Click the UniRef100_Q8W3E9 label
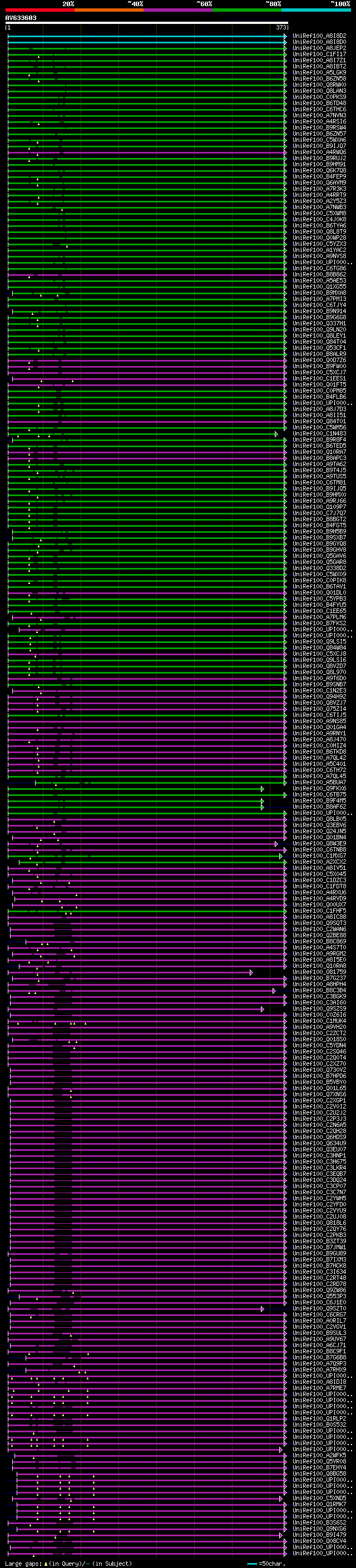The width and height of the screenshot is (356, 1568). click(x=319, y=844)
